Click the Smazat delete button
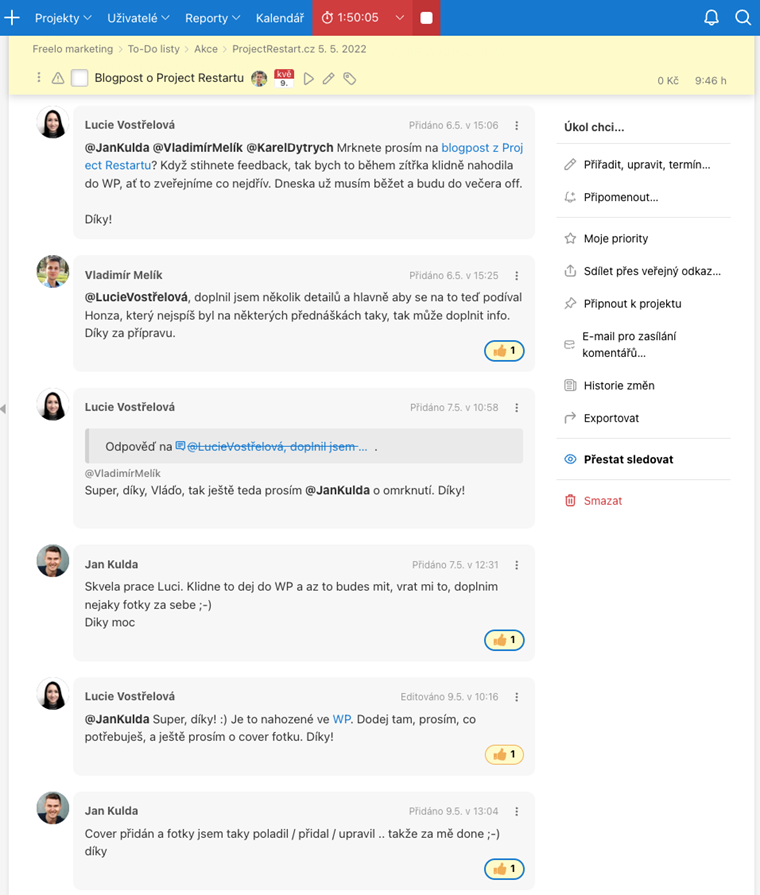 602,500
